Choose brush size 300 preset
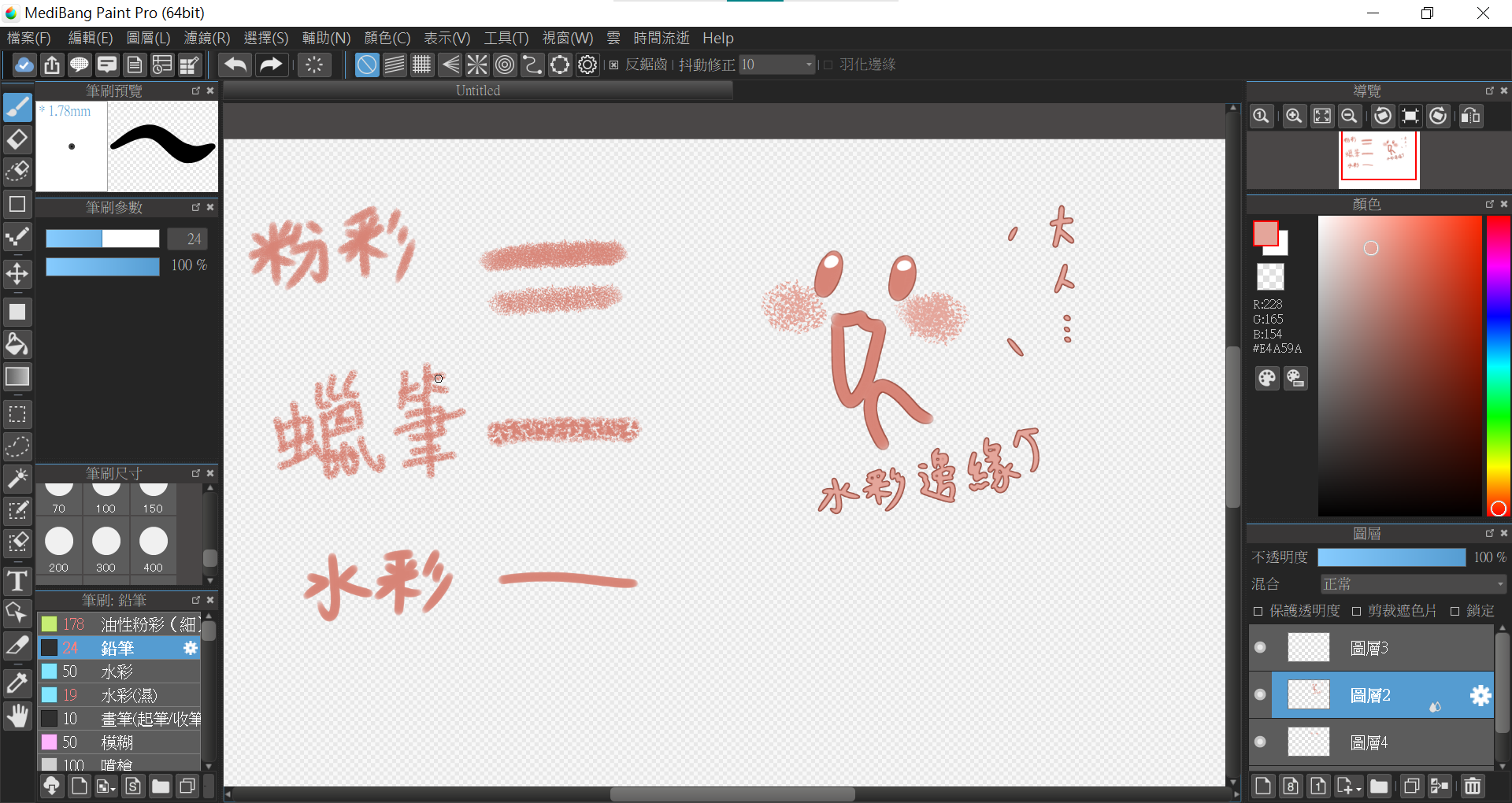The width and height of the screenshot is (1512, 803). (x=106, y=547)
